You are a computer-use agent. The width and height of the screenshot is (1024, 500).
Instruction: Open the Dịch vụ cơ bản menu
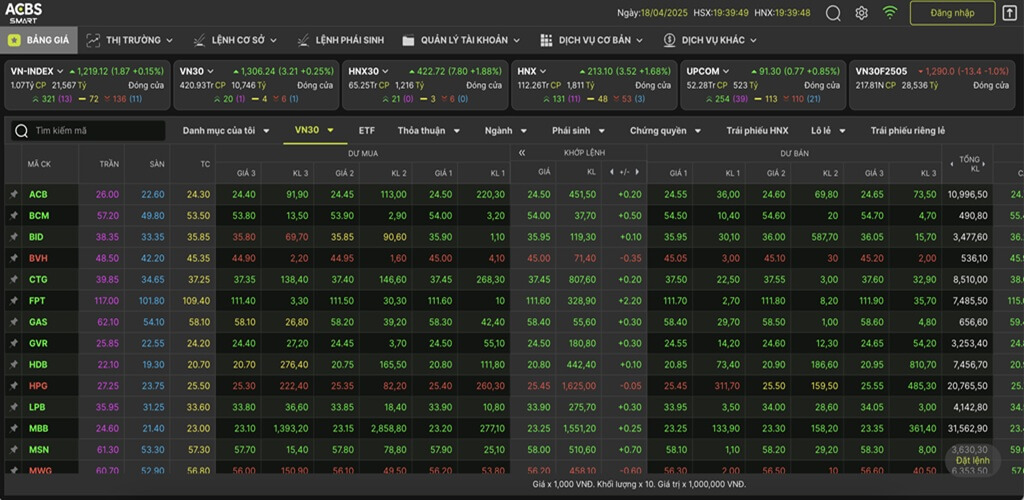point(592,40)
